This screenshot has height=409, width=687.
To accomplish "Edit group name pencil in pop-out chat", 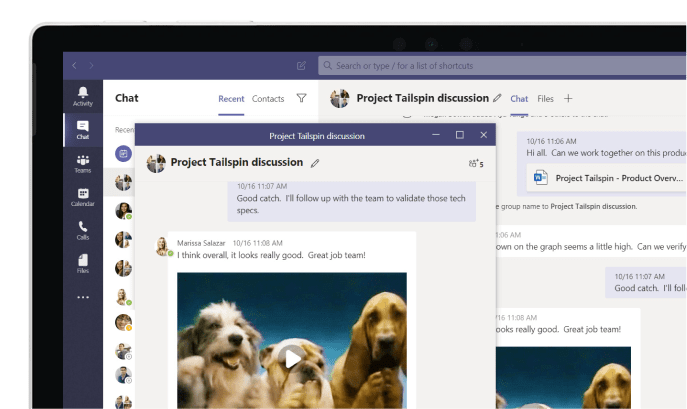I will point(315,163).
